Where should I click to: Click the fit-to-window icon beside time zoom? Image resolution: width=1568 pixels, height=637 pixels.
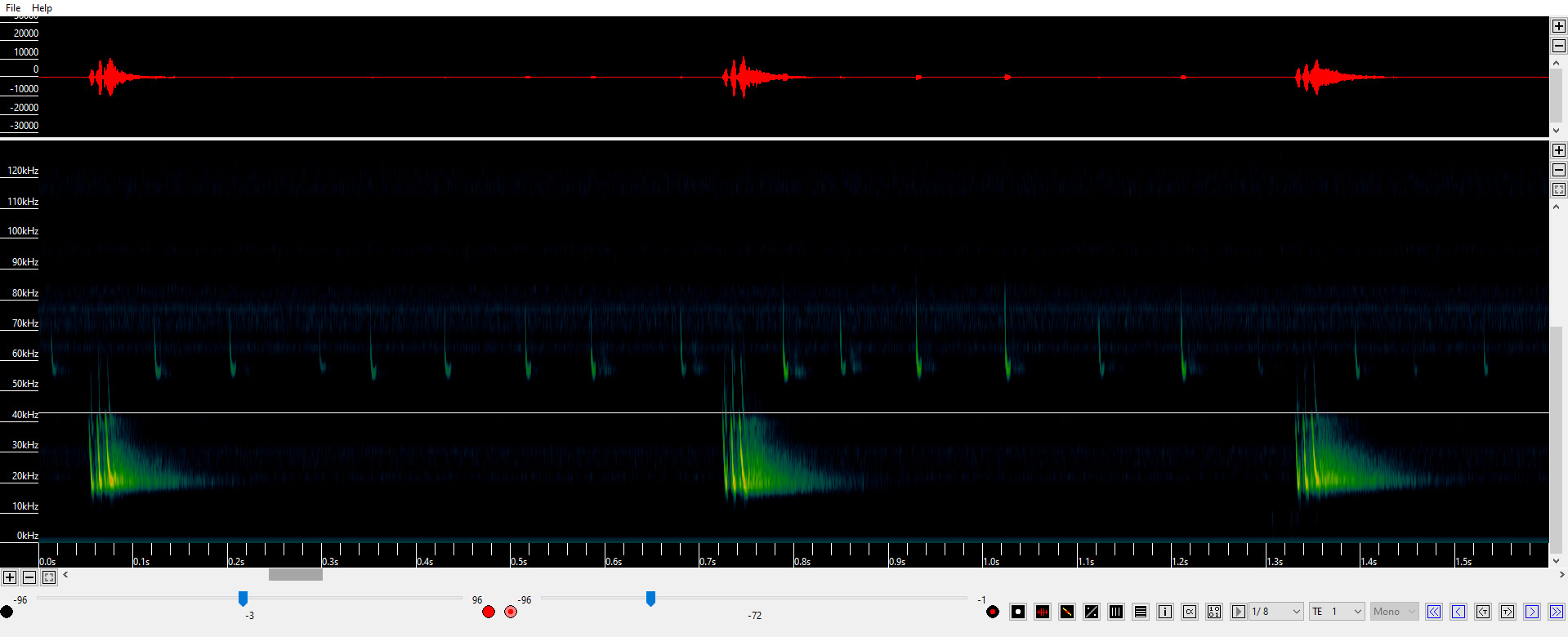tap(49, 577)
